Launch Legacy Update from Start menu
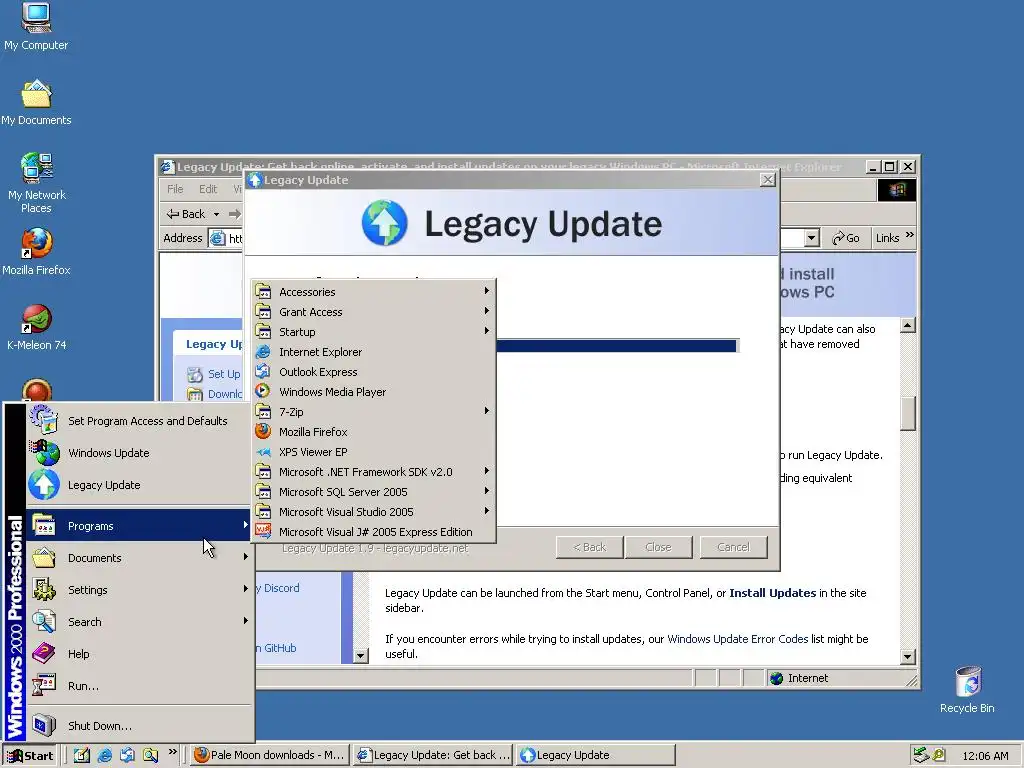The image size is (1024, 768). point(138,485)
